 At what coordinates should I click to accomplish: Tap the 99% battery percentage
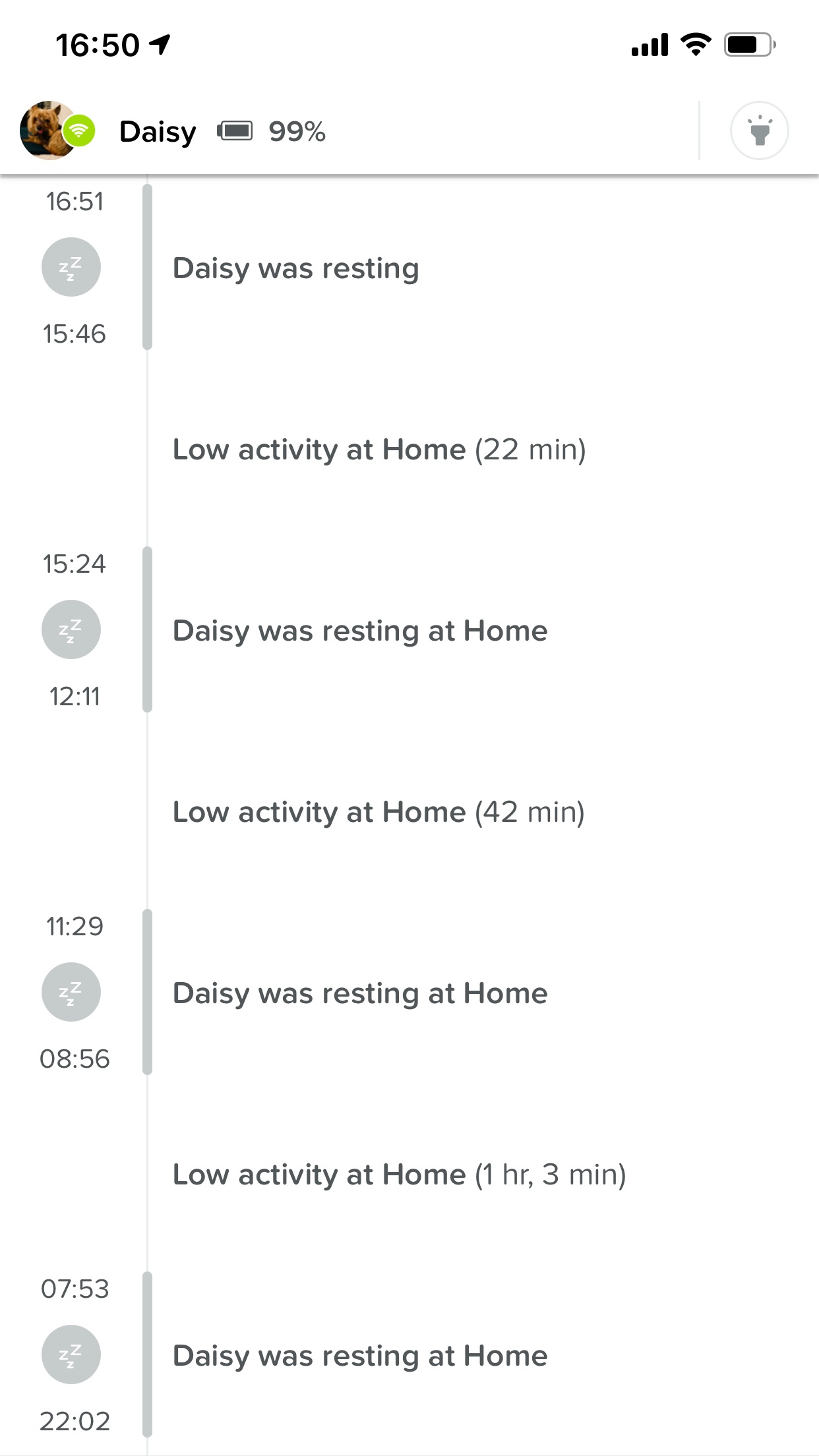tap(297, 131)
